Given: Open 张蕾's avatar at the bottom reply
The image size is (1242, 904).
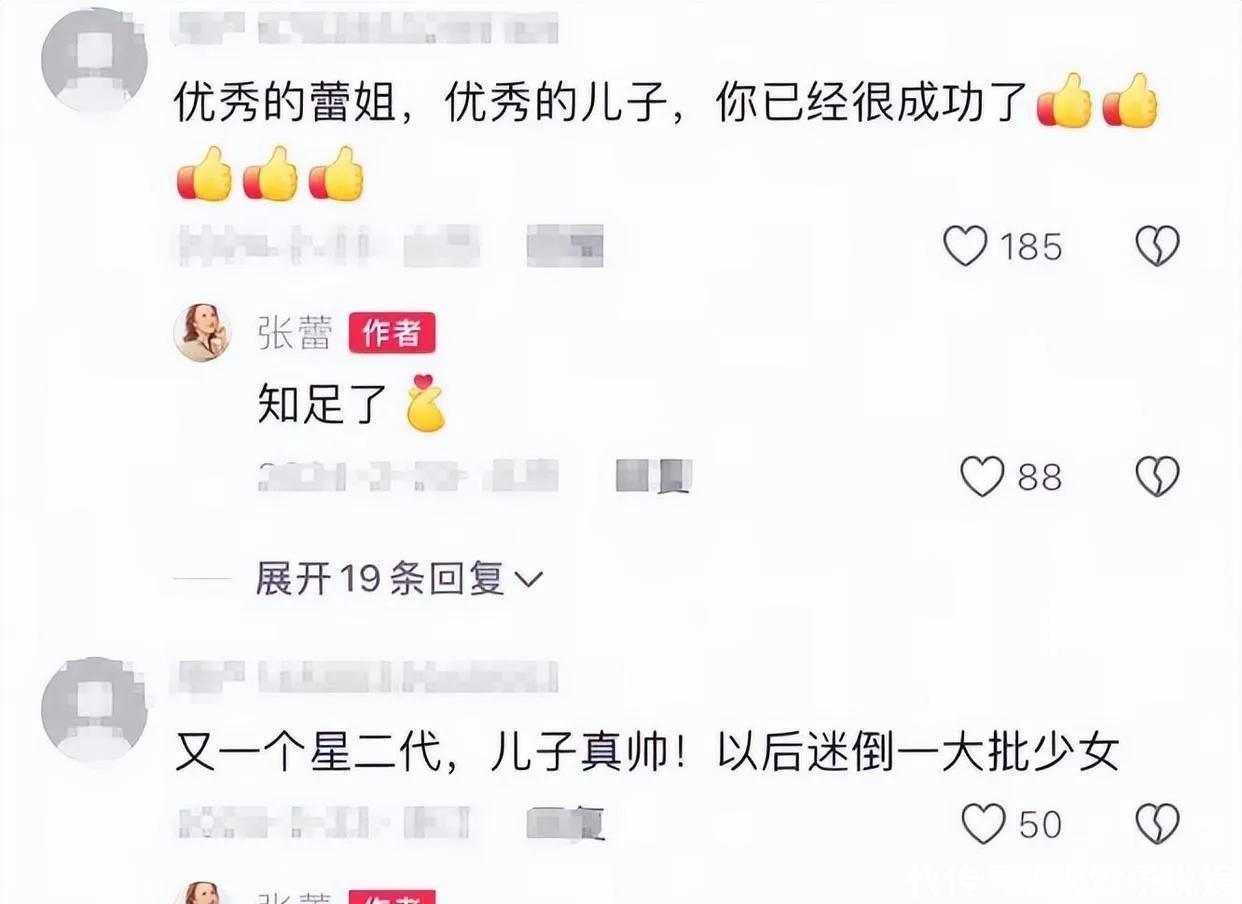Looking at the screenshot, I should point(203,894).
